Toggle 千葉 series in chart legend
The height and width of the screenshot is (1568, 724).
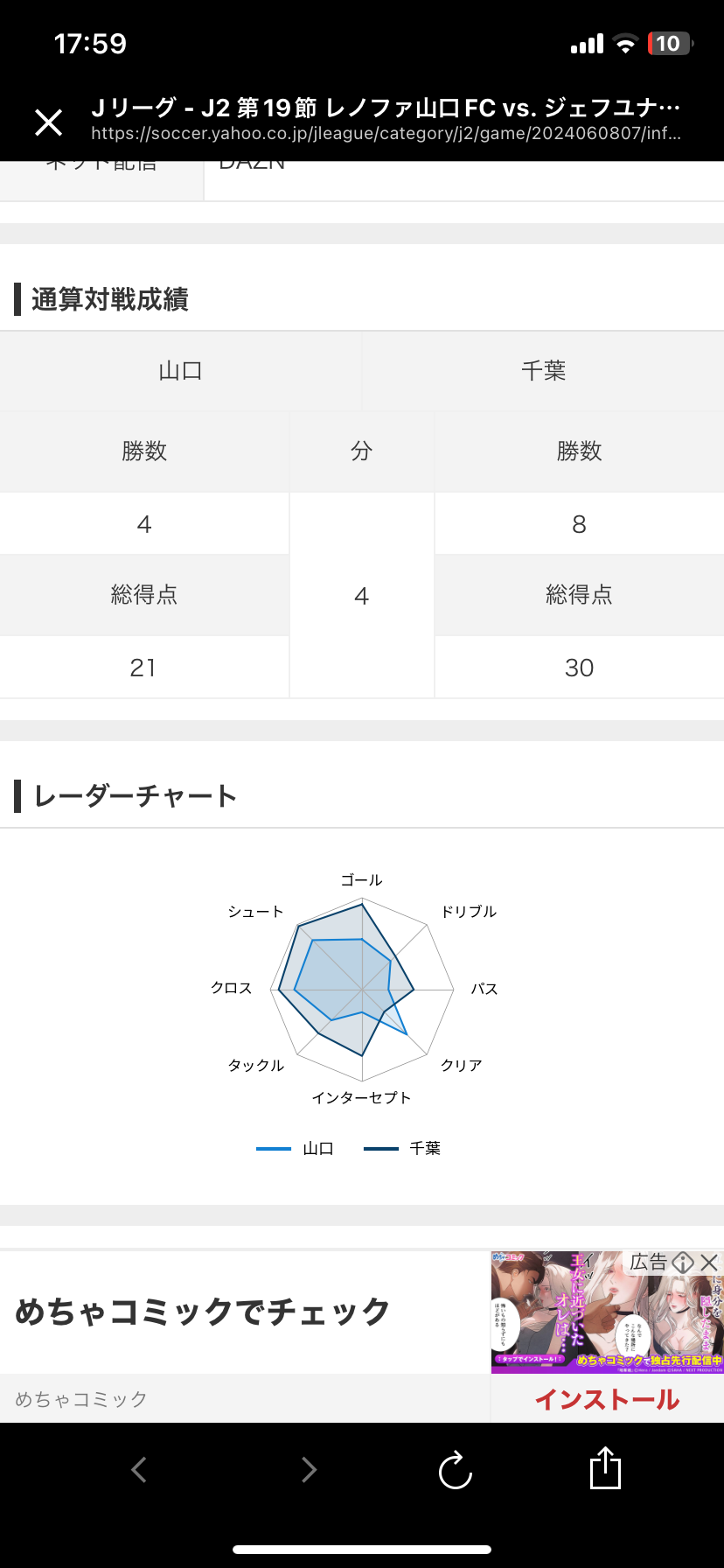[402, 1148]
